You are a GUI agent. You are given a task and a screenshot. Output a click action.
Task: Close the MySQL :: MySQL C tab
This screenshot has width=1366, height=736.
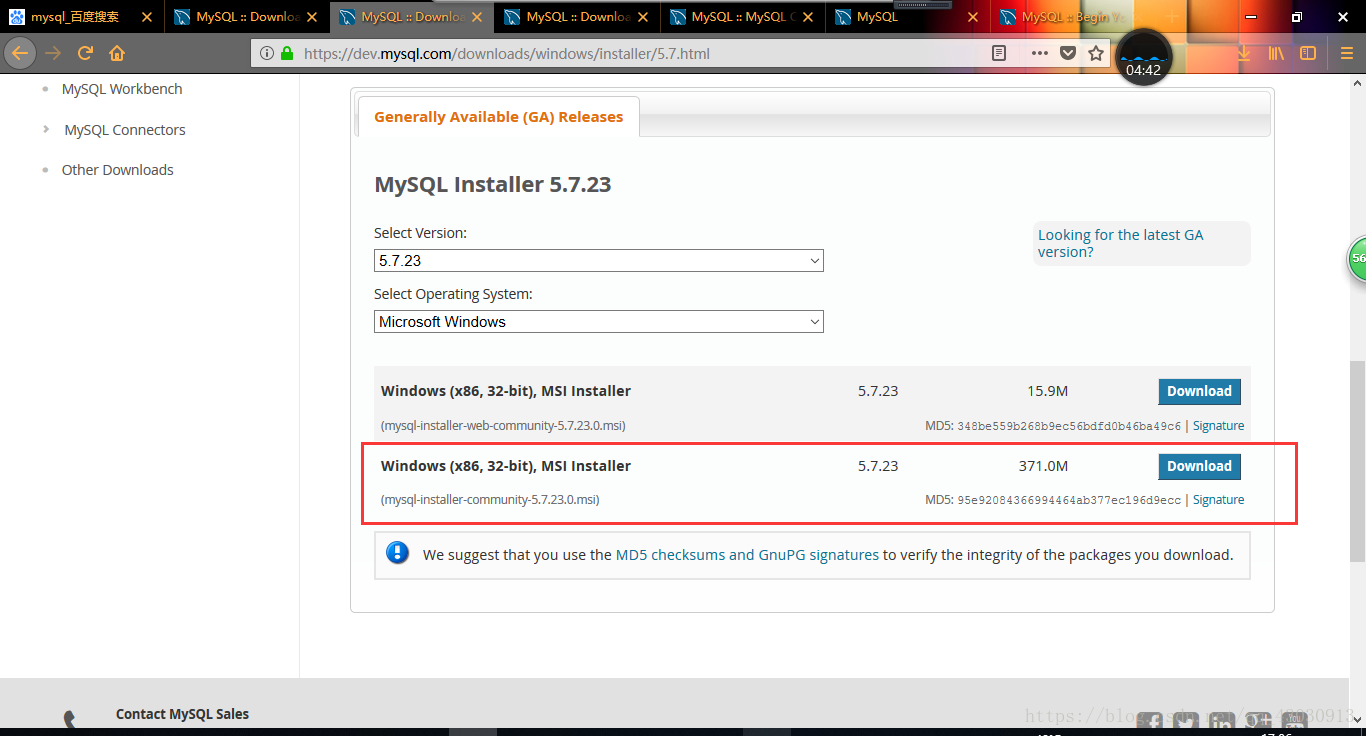807,17
